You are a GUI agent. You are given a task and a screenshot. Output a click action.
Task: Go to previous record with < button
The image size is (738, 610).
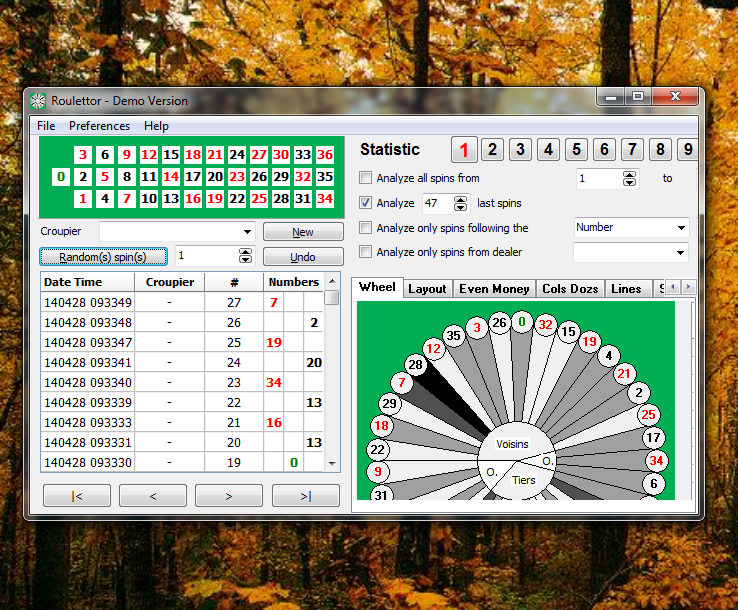153,496
